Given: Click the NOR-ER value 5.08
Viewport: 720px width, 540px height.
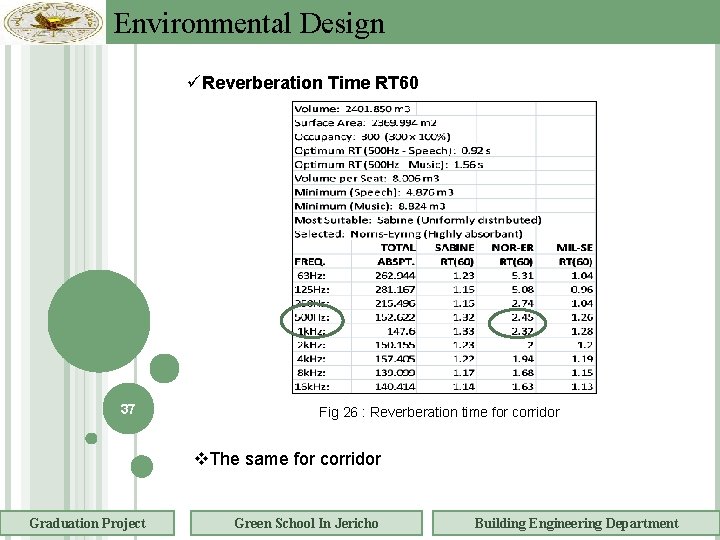Looking at the screenshot, I should [x=523, y=289].
